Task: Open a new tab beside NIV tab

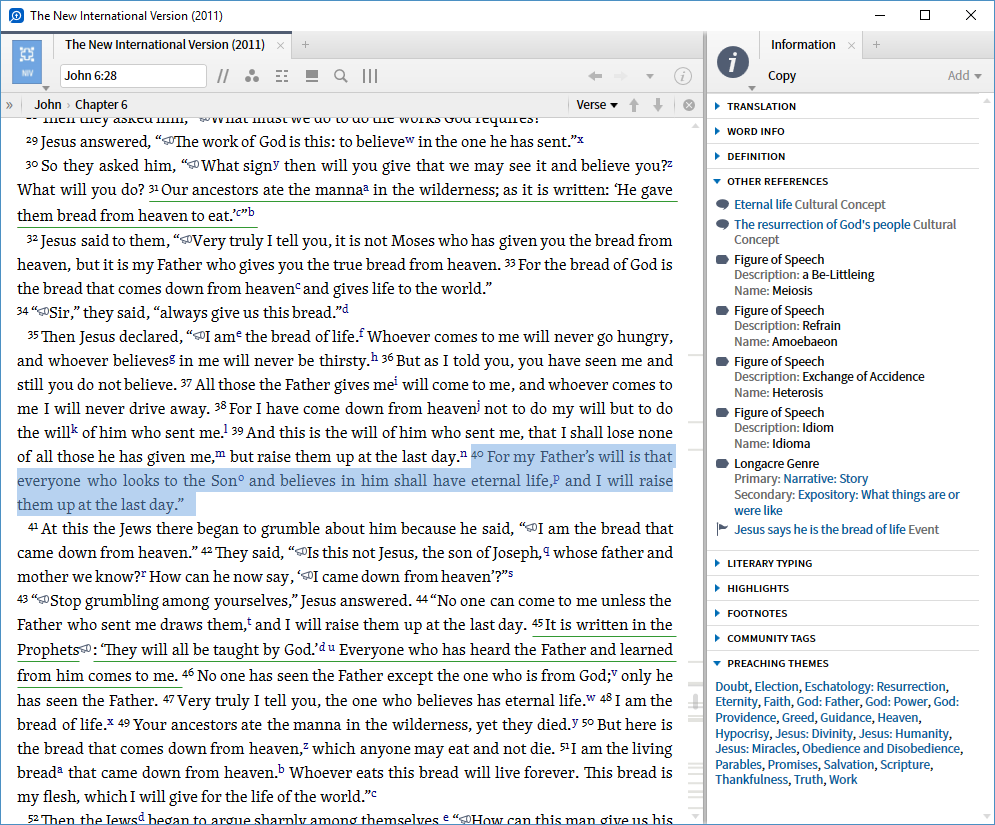Action: (306, 45)
